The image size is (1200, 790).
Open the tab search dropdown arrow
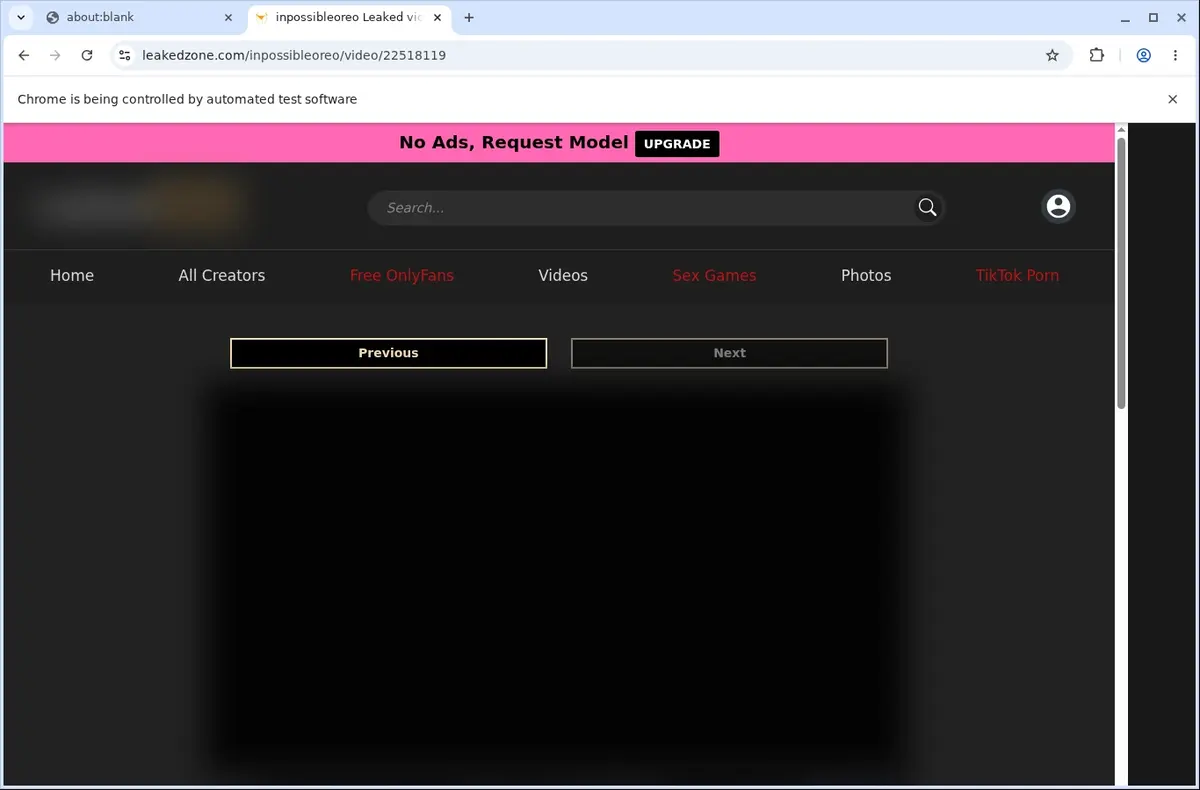pyautogui.click(x=20, y=17)
